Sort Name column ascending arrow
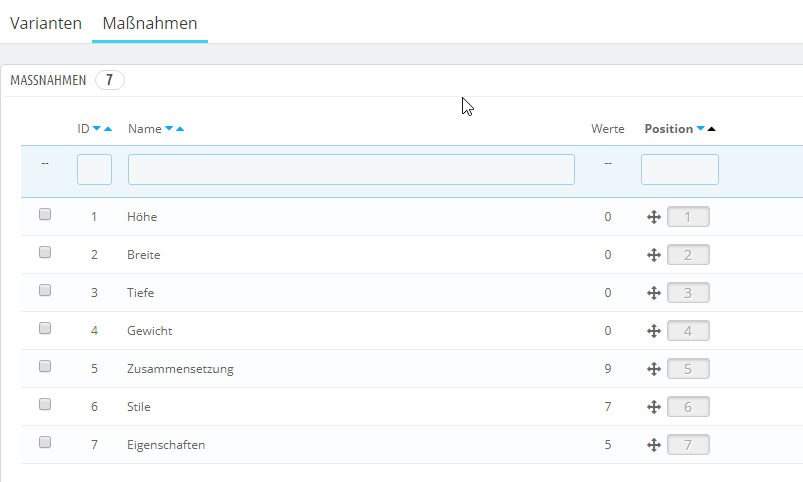Viewport: 803px width, 482px height. (x=180, y=129)
